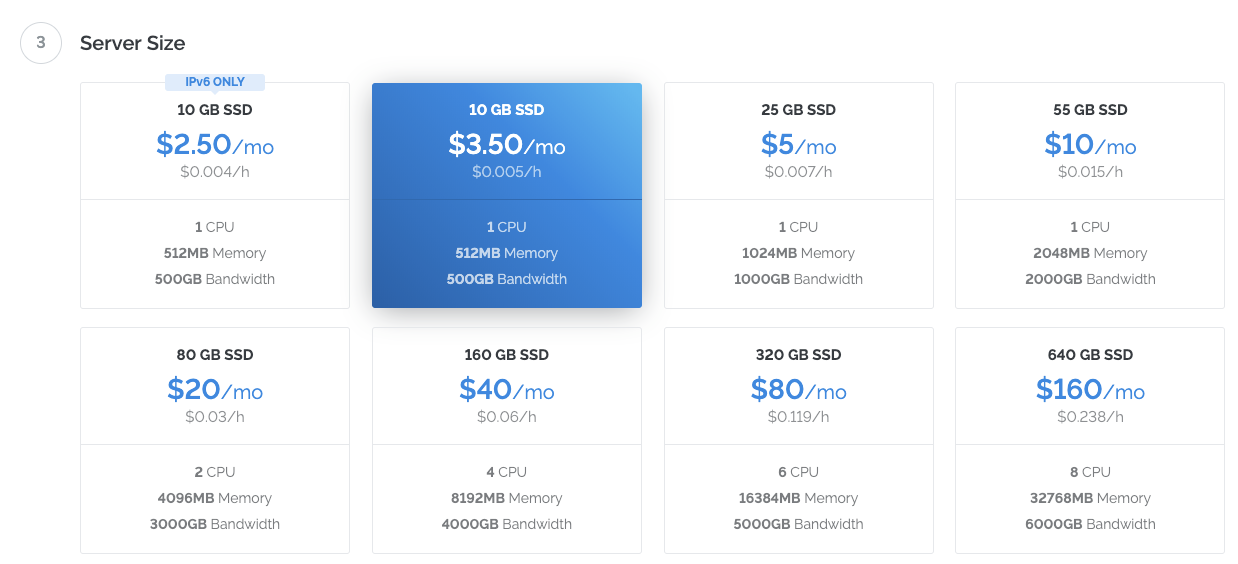This screenshot has height=564, width=1238.
Task: Click the $0.119/h hourly price
Action: coord(799,417)
